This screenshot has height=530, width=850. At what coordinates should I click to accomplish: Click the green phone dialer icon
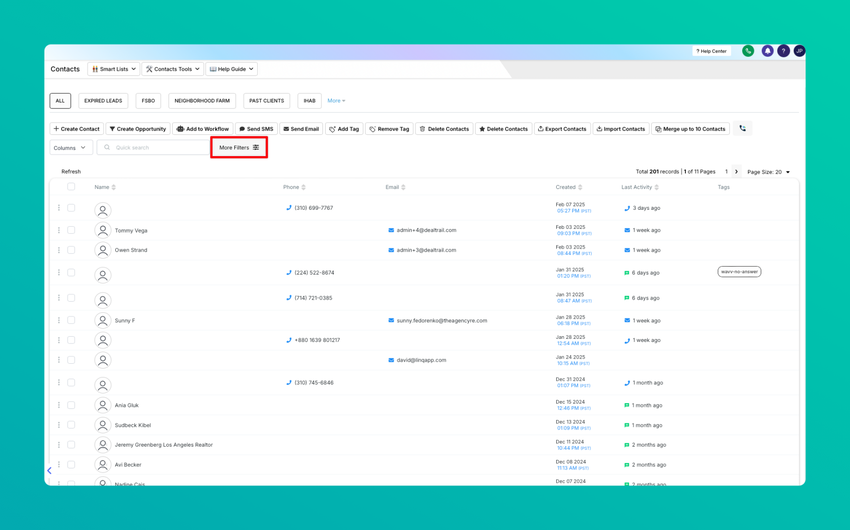[748, 51]
